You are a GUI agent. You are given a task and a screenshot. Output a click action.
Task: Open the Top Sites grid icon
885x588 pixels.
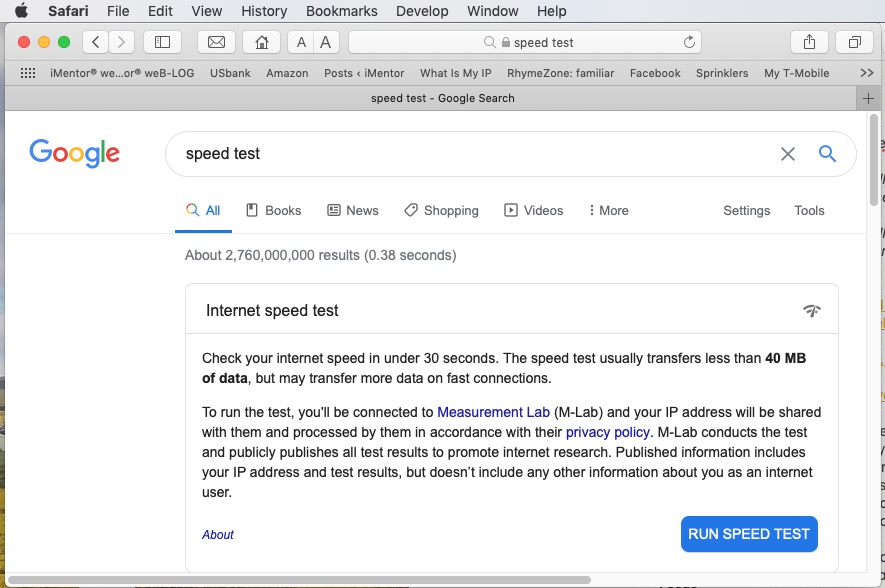coord(28,73)
